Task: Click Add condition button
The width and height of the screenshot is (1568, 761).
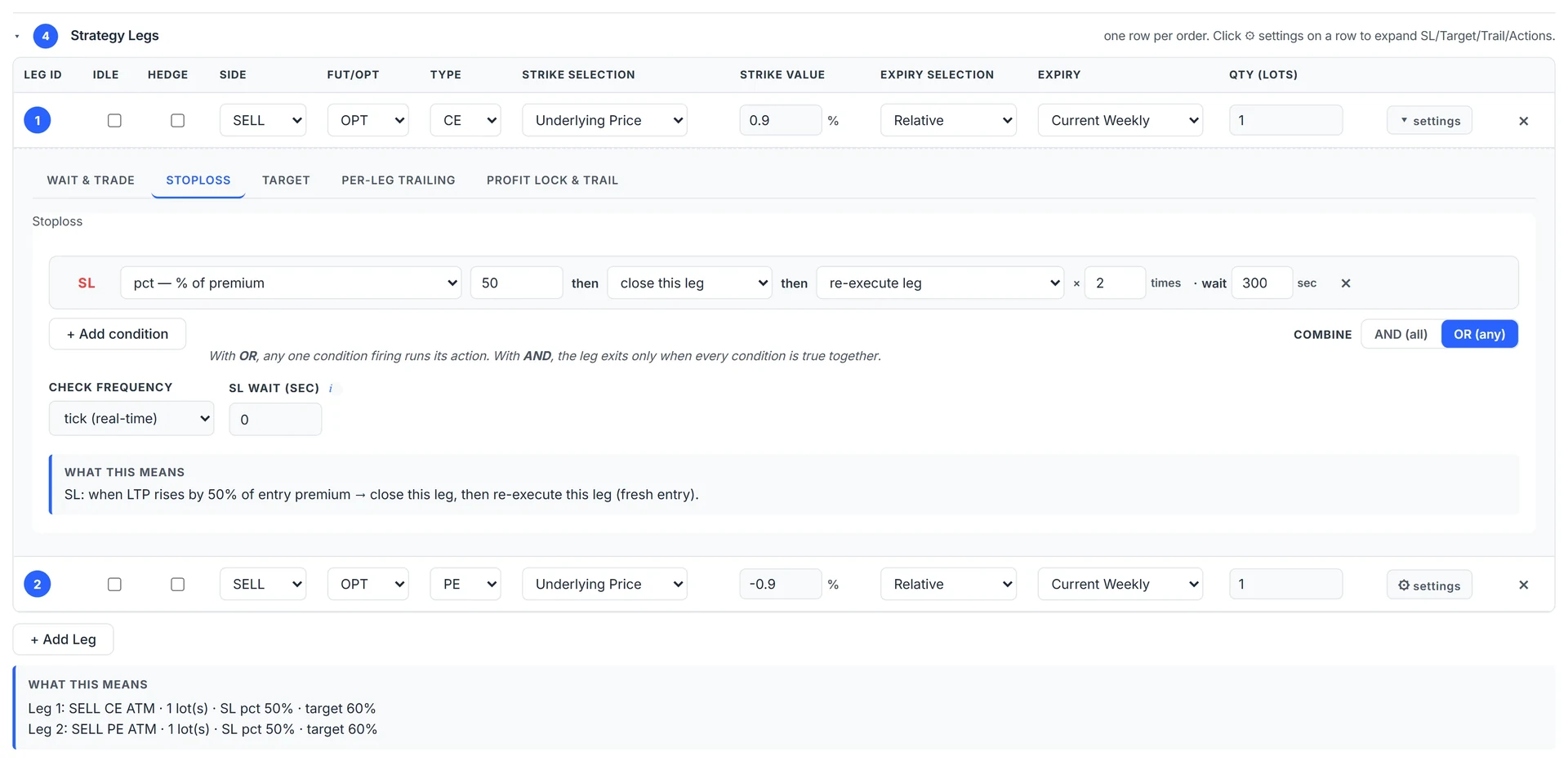Action: 118,334
